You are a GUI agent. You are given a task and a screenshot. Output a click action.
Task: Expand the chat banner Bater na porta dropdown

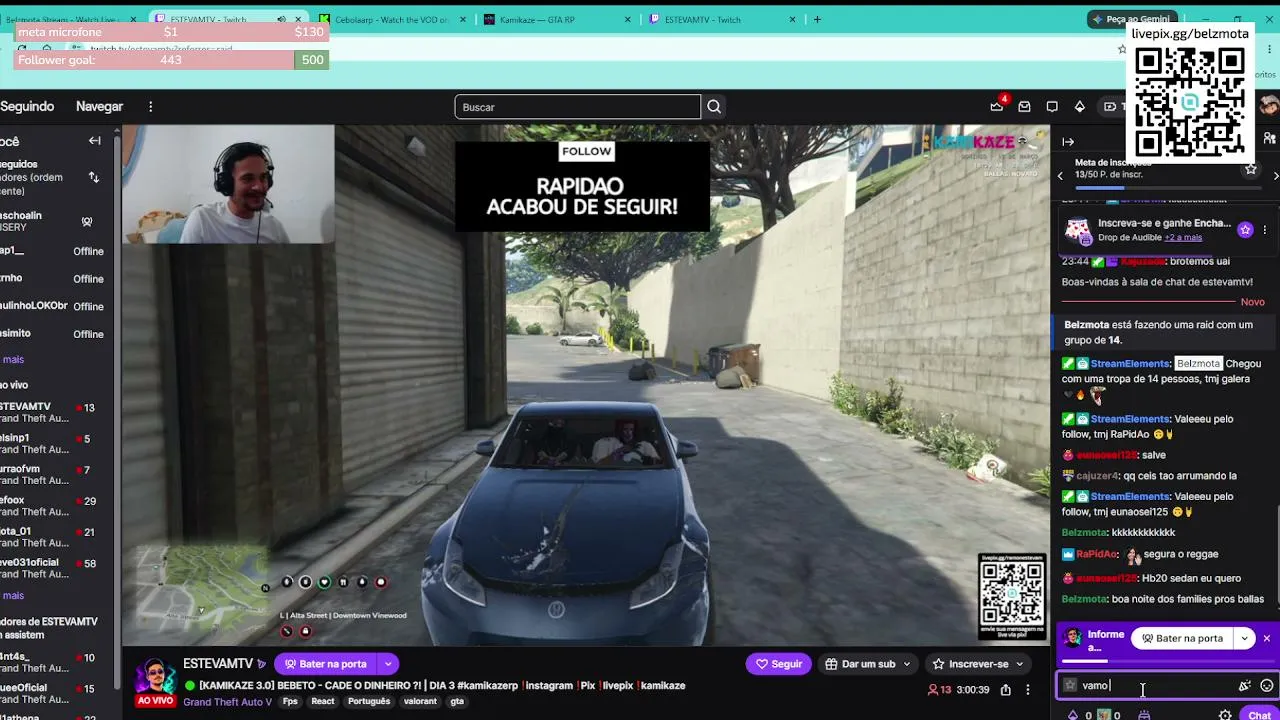(x=1245, y=638)
